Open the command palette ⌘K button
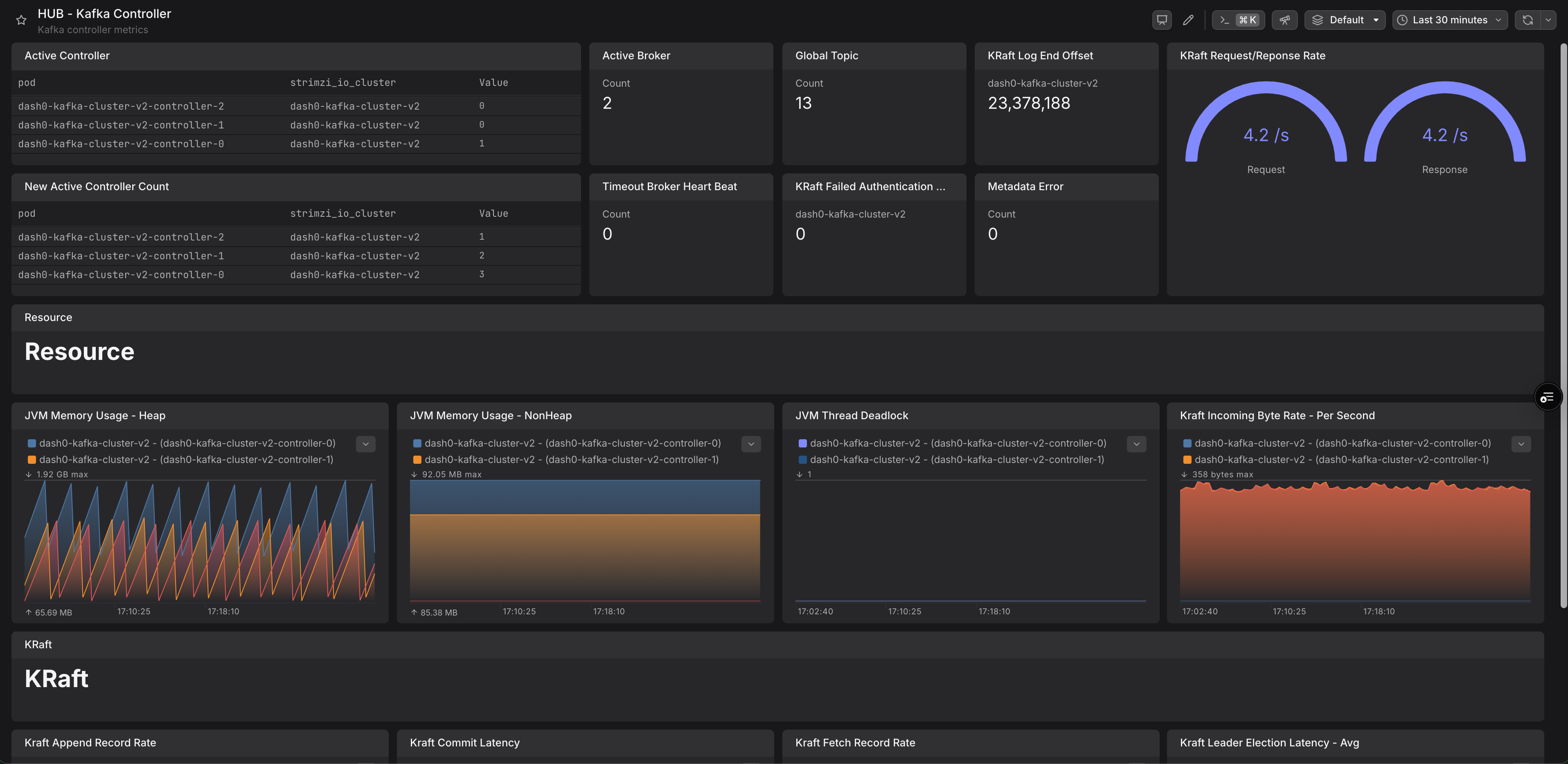The width and height of the screenshot is (1568, 764). (x=1238, y=20)
